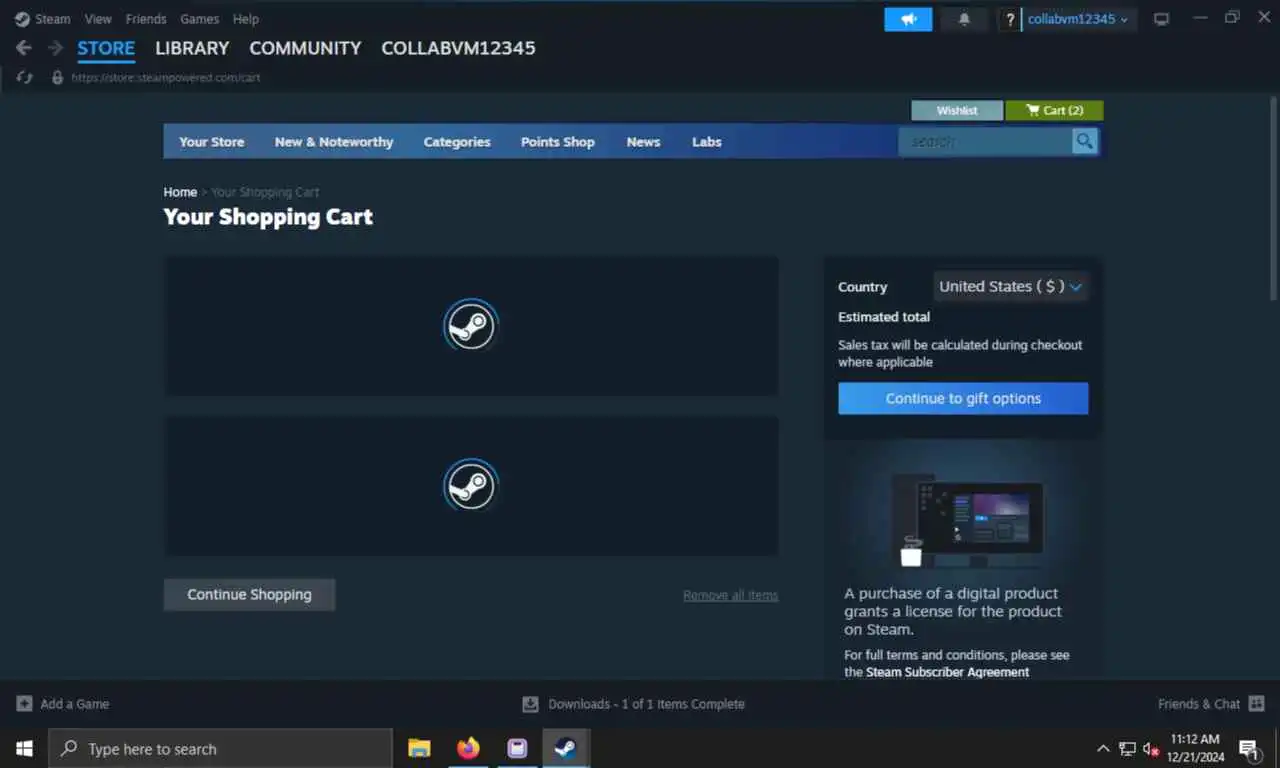Open the View menu
The image size is (1280, 768).
coord(98,19)
